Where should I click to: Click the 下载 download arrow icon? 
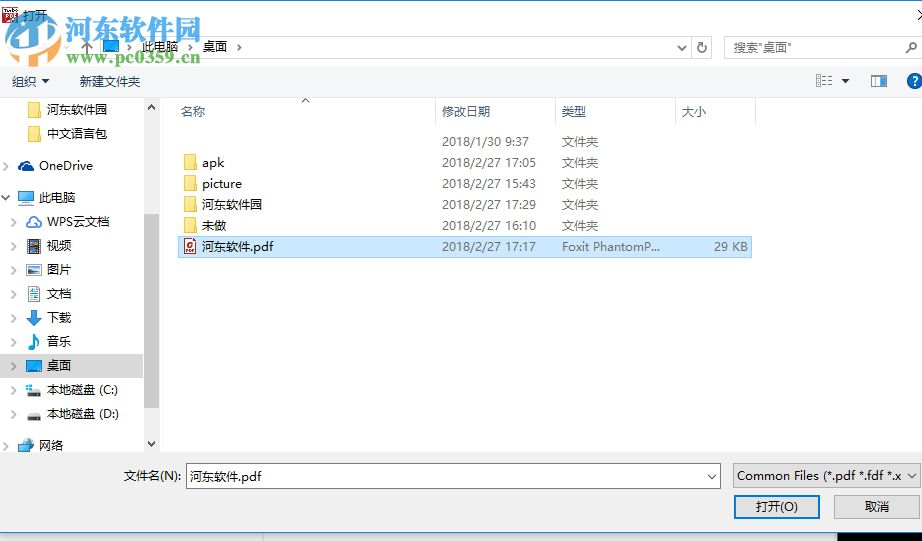[x=34, y=318]
